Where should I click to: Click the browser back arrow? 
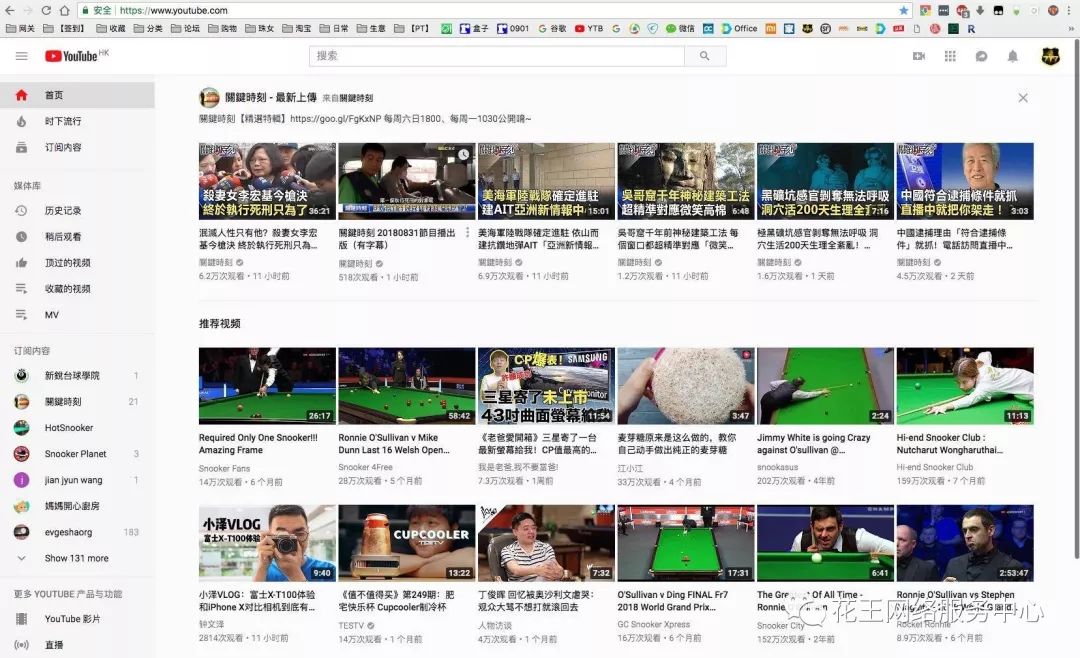10,10
